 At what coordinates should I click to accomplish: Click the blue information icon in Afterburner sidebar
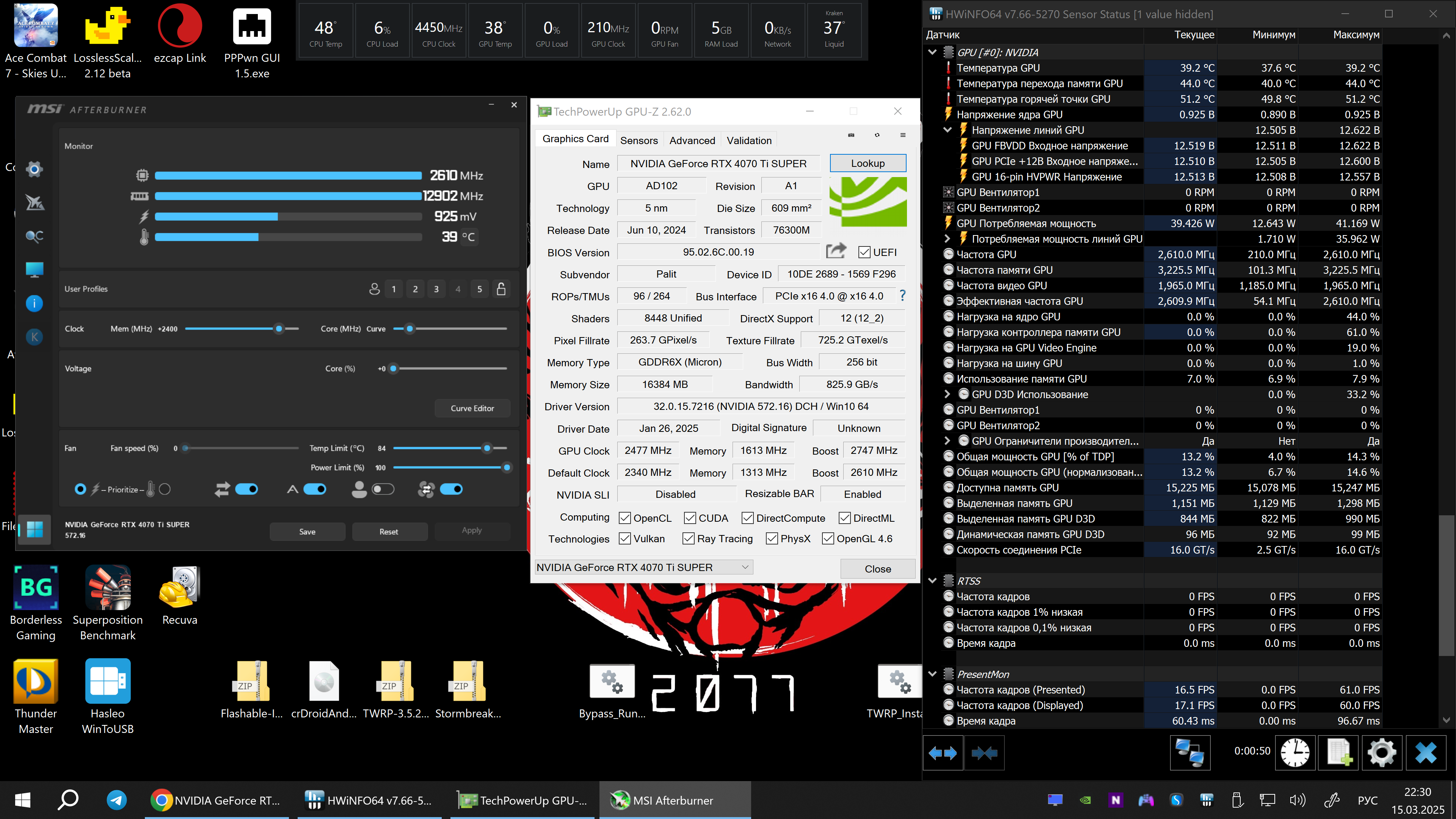(x=34, y=303)
